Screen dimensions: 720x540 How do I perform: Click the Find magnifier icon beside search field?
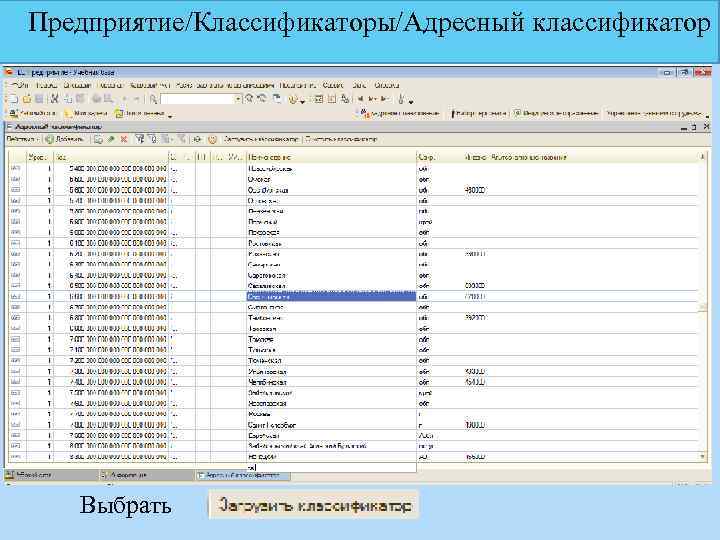click(x=154, y=99)
